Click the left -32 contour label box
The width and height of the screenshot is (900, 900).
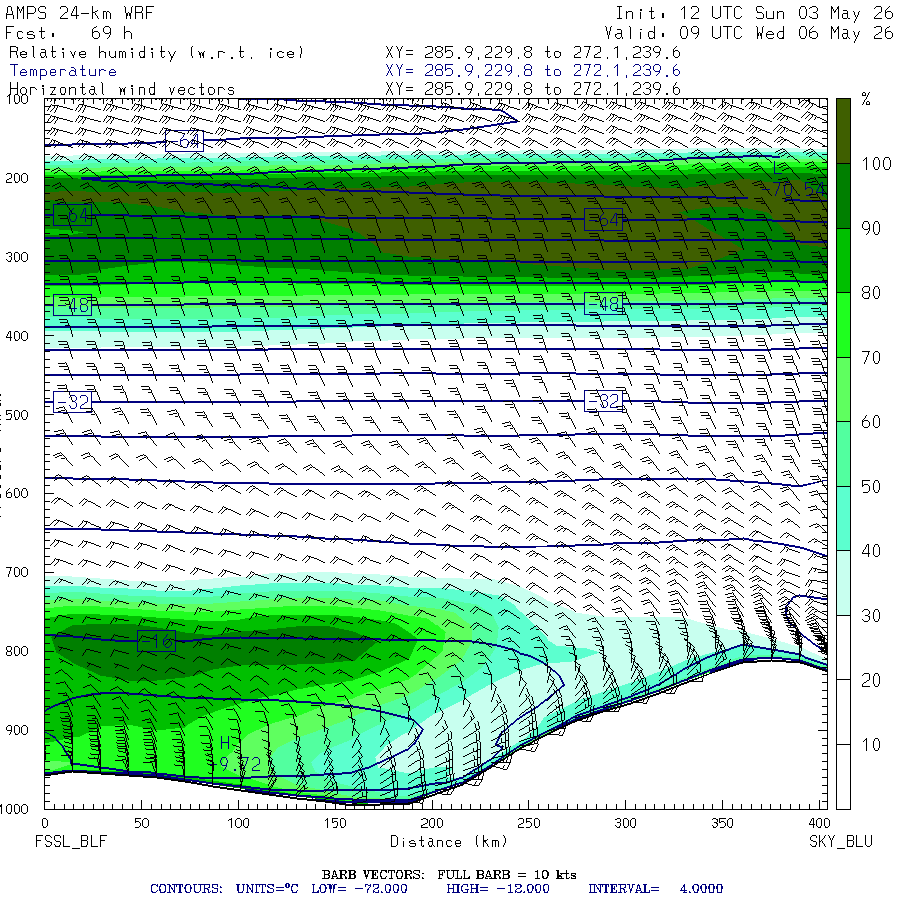pos(72,402)
